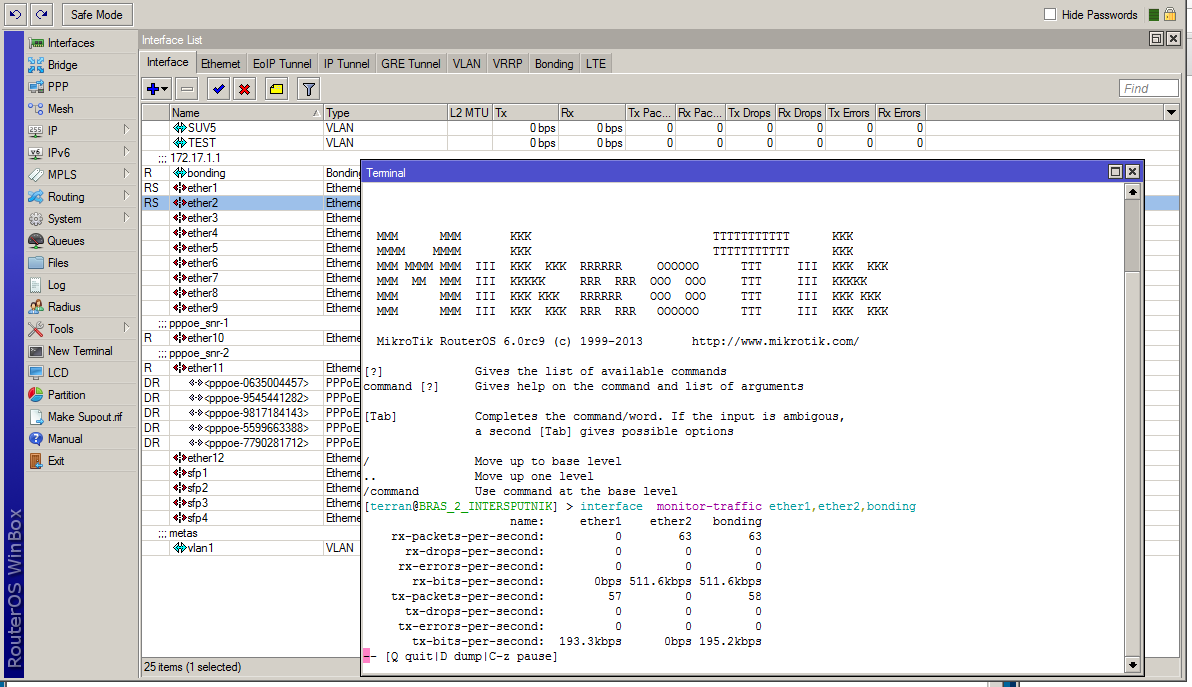This screenshot has width=1192, height=687.
Task: Switch to the IP Tunnel tab
Action: tap(347, 64)
